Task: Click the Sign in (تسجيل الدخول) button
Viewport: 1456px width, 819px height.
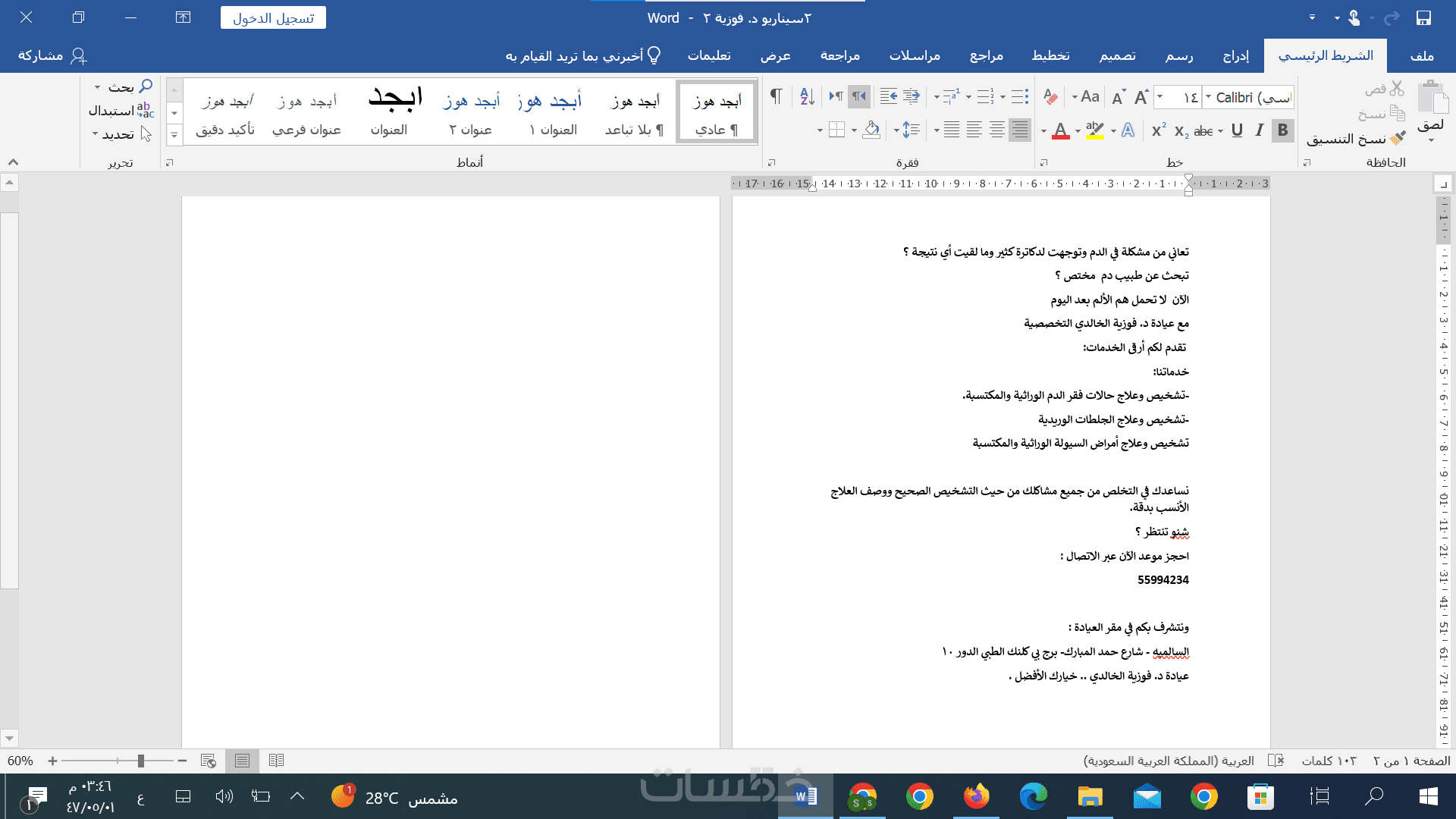Action: [x=273, y=17]
